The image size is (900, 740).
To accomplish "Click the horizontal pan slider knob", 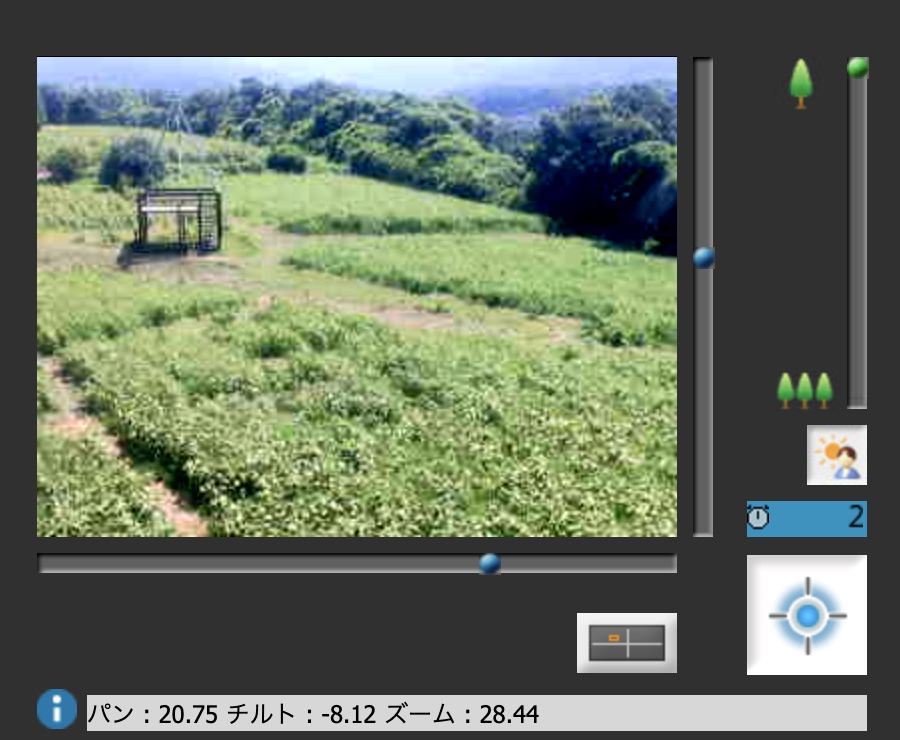I will (490, 564).
